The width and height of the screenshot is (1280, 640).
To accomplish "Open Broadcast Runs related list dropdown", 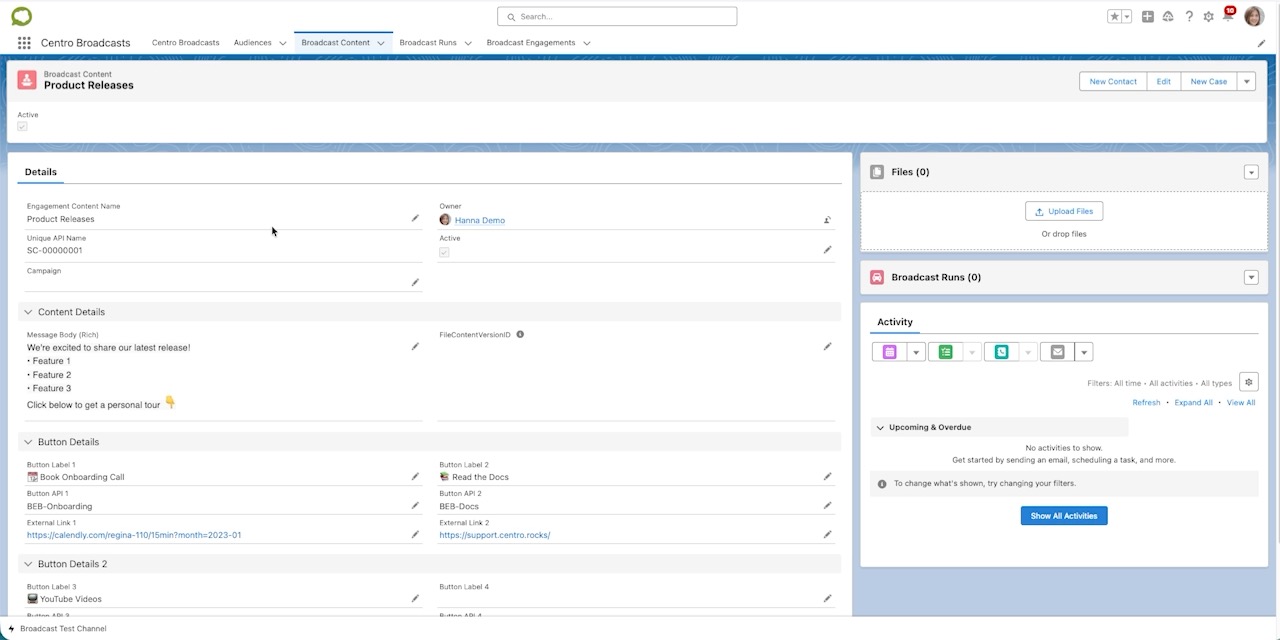I will tap(1251, 277).
